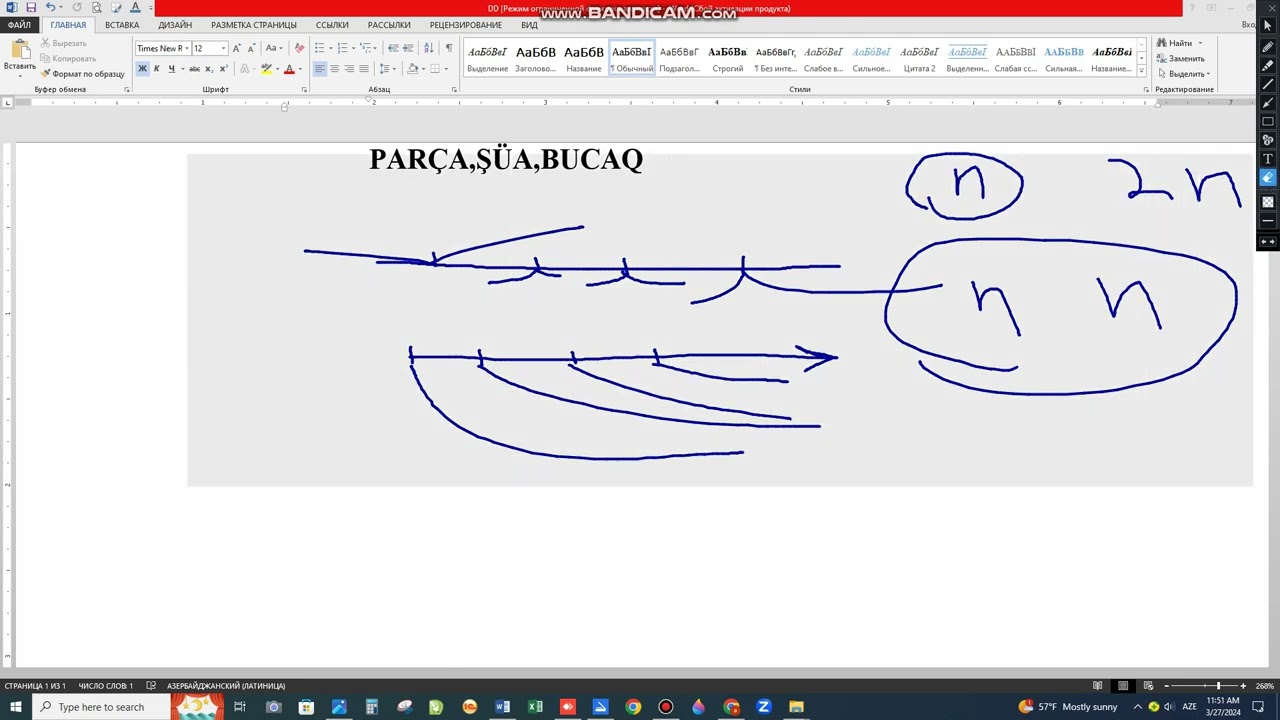Click the Windows taskbar search box

[101, 707]
